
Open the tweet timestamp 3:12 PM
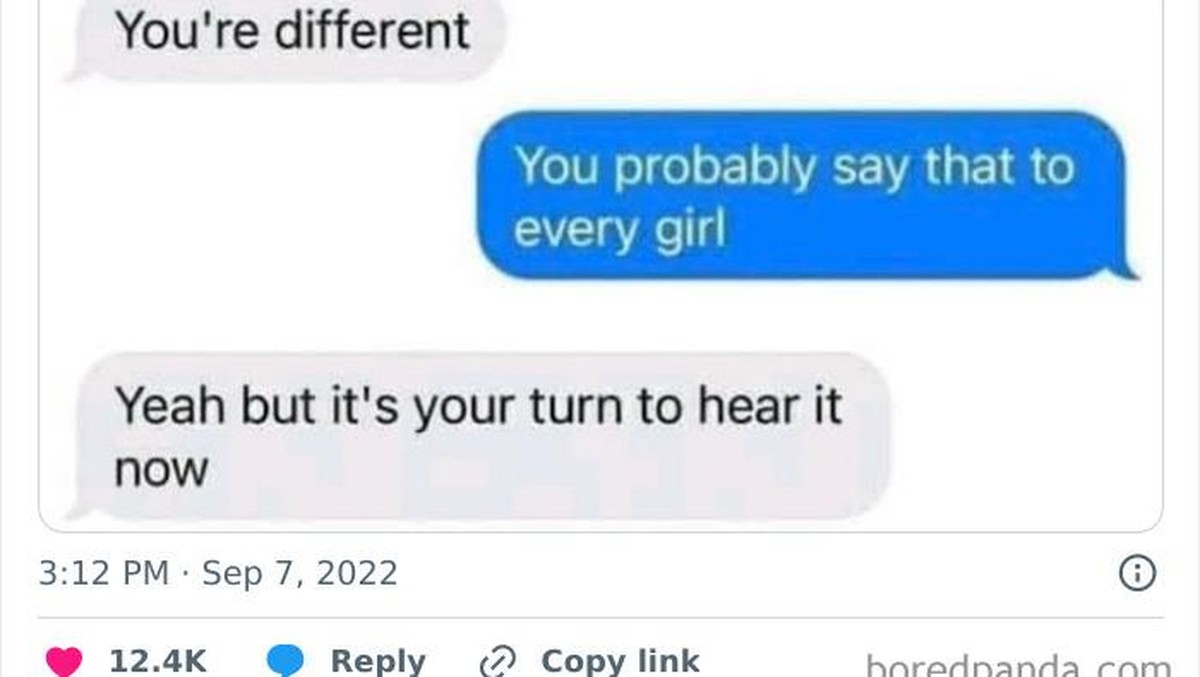(103, 573)
